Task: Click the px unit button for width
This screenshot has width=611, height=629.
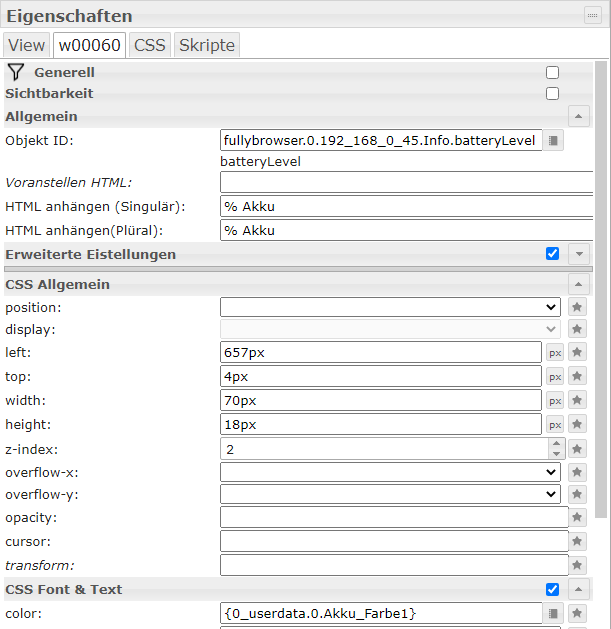Action: (555, 401)
